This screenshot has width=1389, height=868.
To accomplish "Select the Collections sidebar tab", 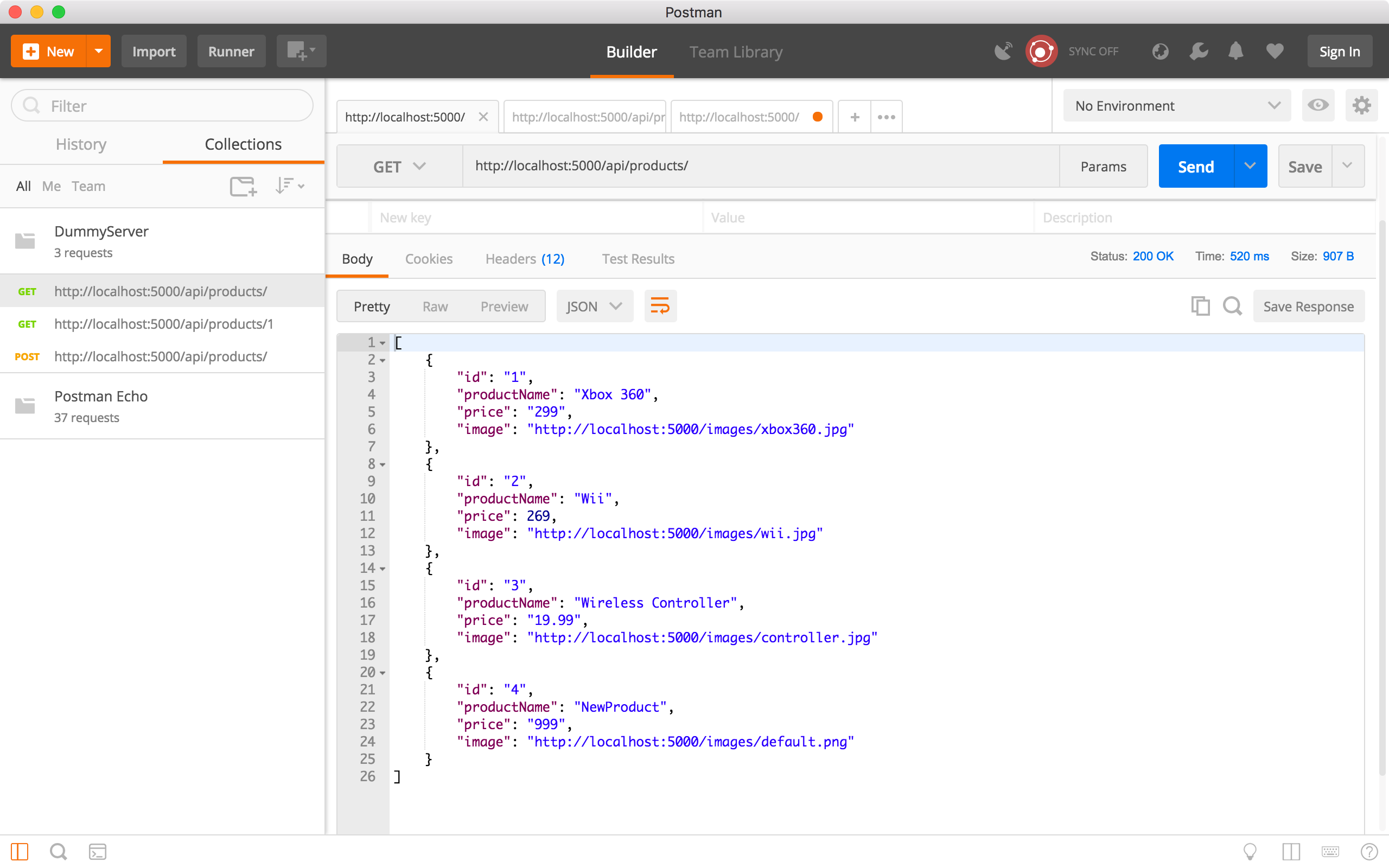I will pyautogui.click(x=244, y=144).
